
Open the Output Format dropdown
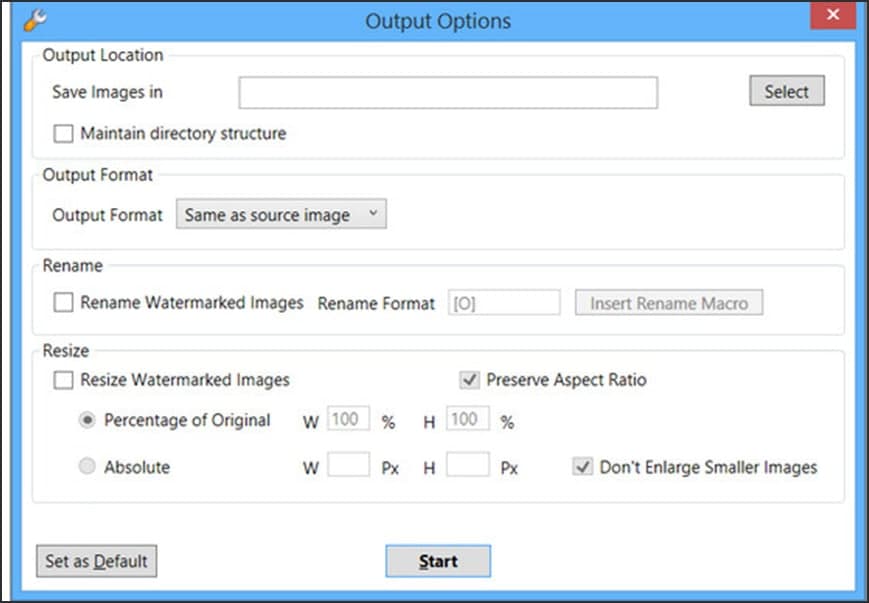[x=281, y=215]
